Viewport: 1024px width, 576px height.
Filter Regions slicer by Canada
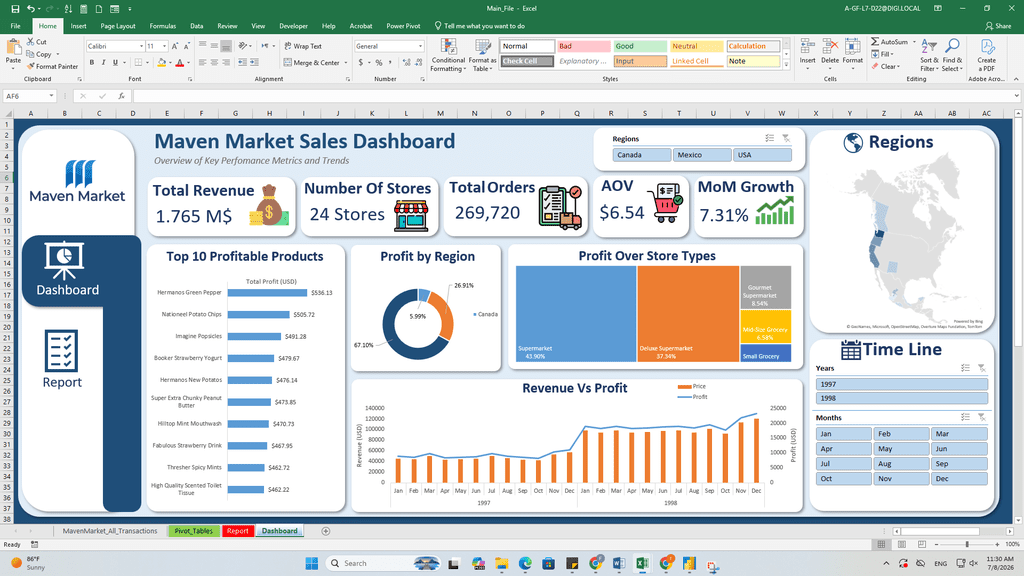[x=642, y=155]
